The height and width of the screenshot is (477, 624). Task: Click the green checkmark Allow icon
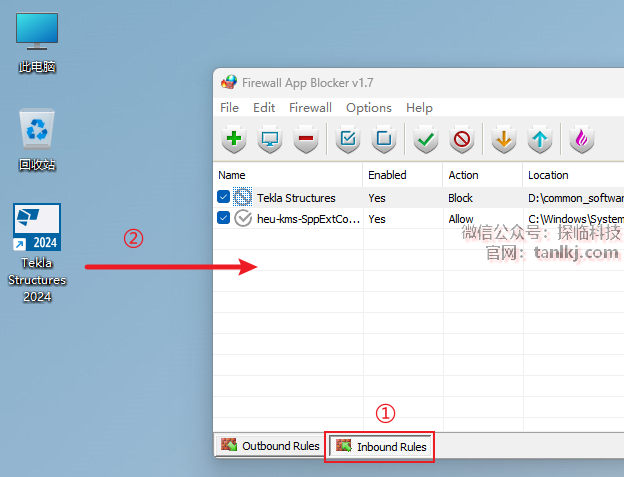426,139
